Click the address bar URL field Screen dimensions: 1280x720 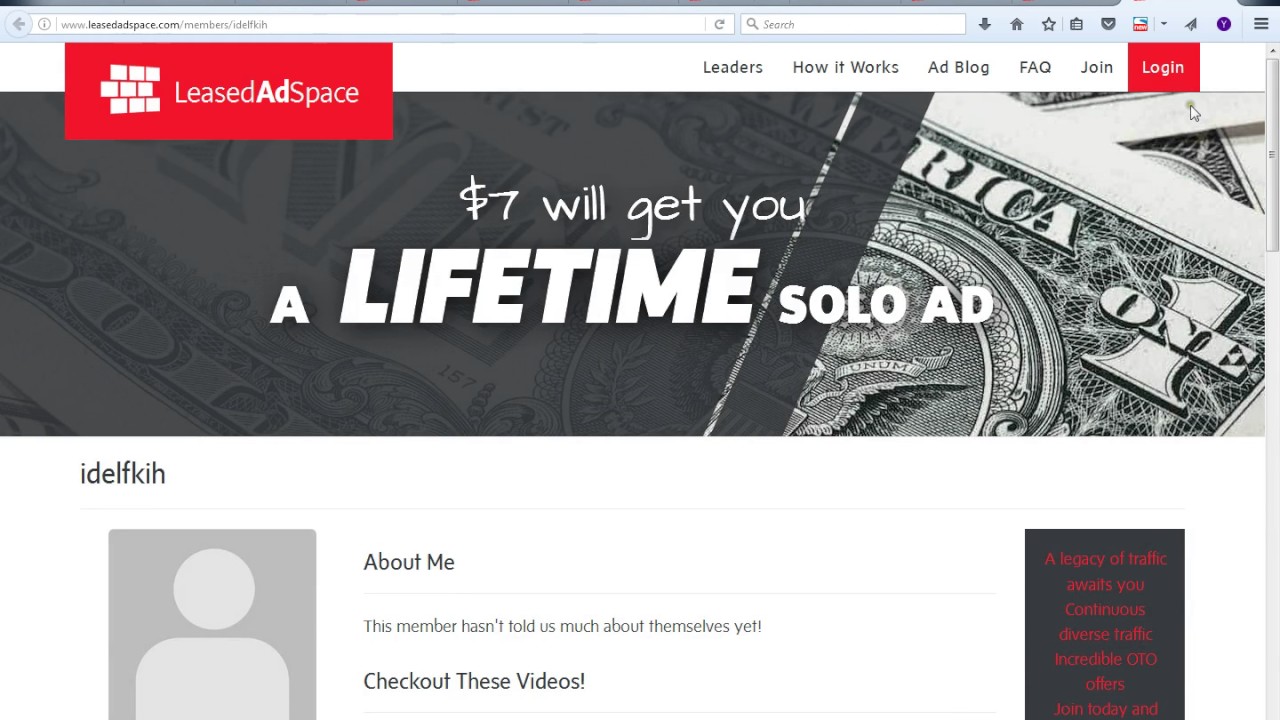tap(380, 24)
